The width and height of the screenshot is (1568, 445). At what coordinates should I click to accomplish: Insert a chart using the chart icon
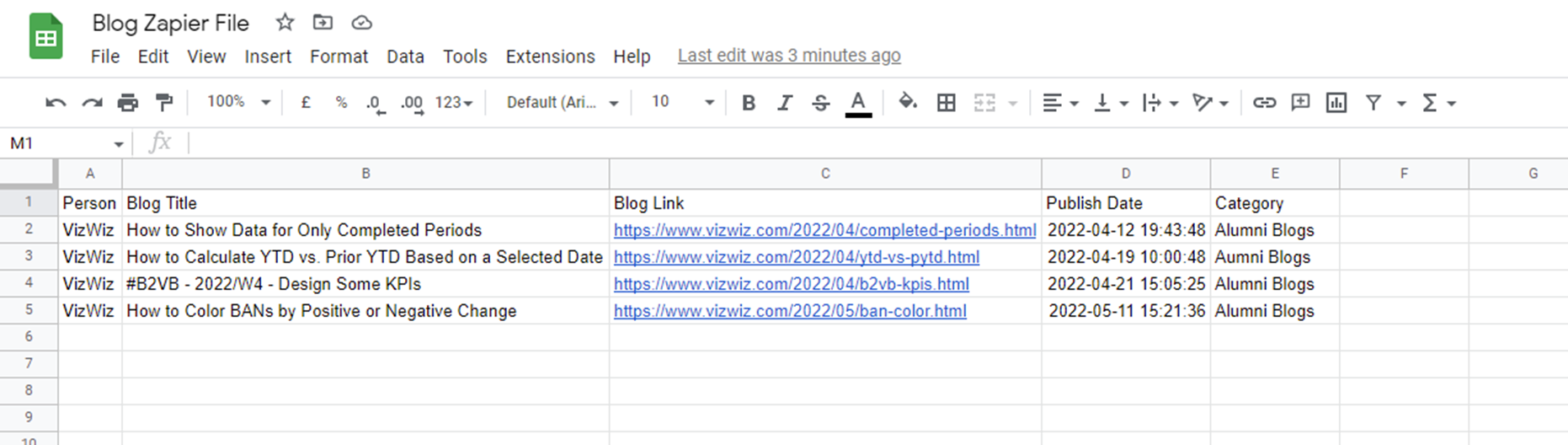coord(1336,103)
